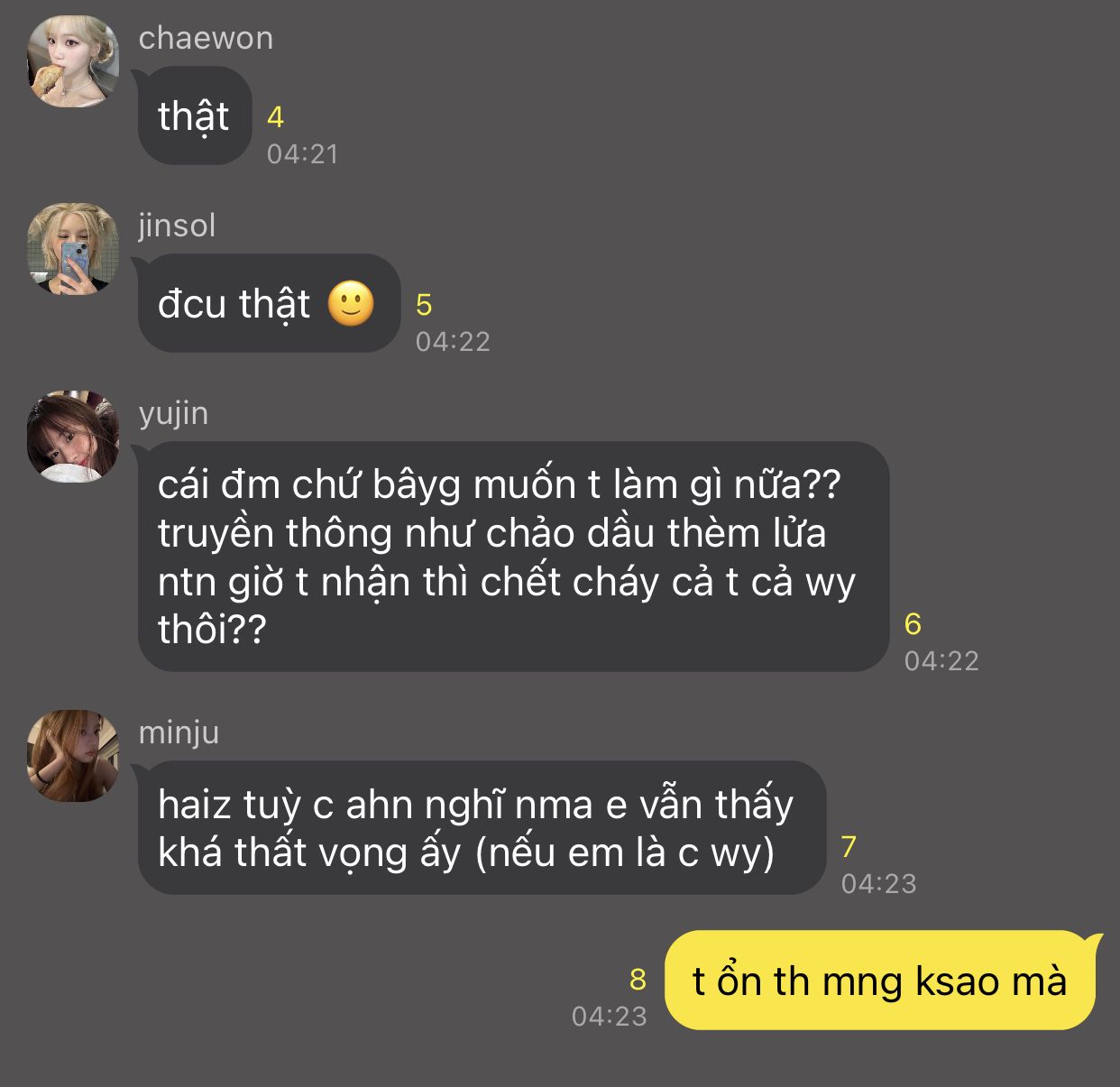Tap unread count 8 beside the yellow bubble

click(x=638, y=979)
